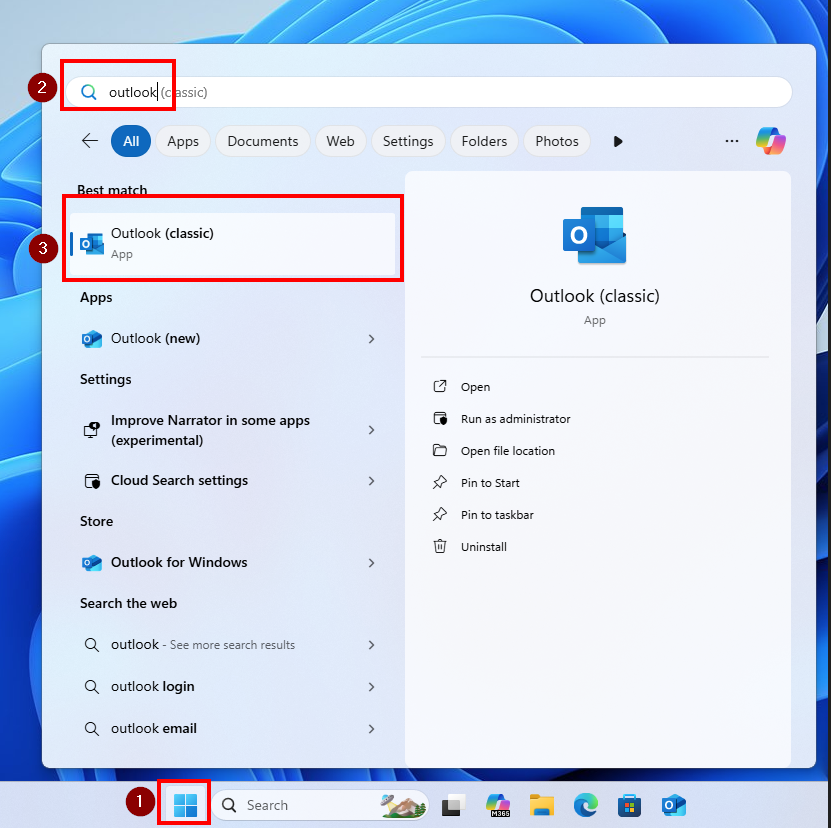Expand chevron beside outlook see more results
The height and width of the screenshot is (828, 831).
click(372, 645)
